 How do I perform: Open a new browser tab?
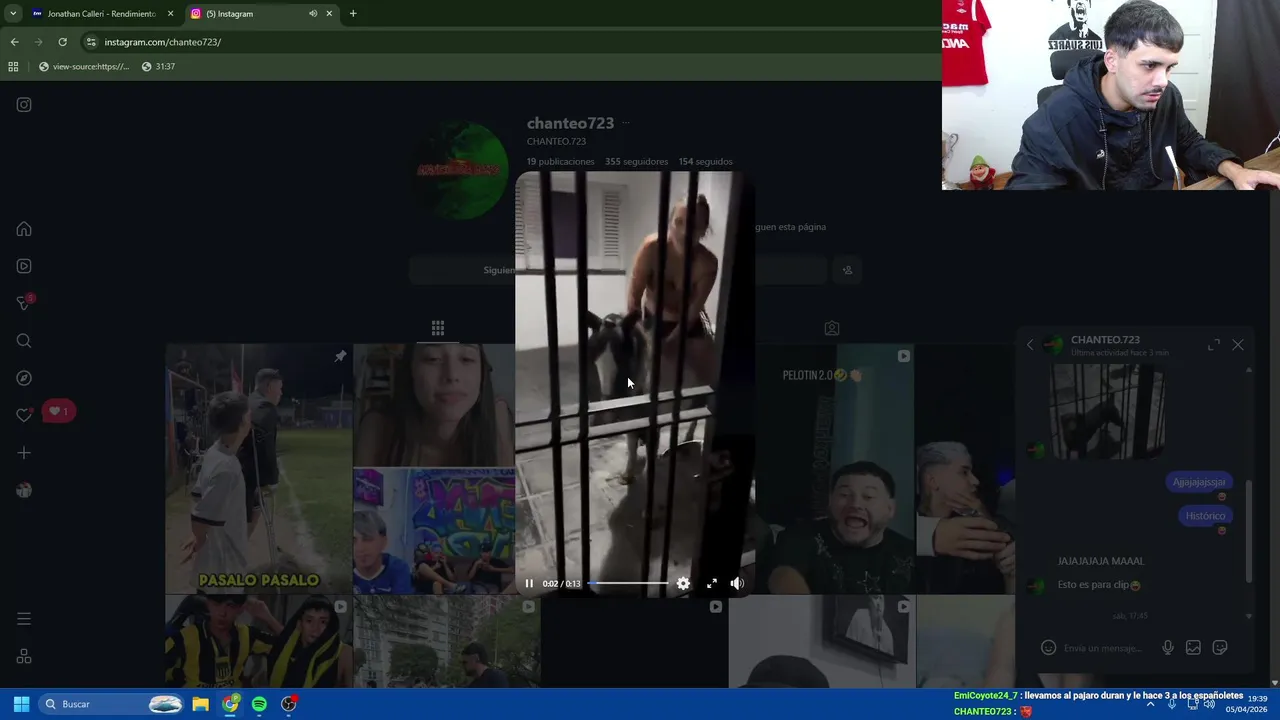(353, 14)
